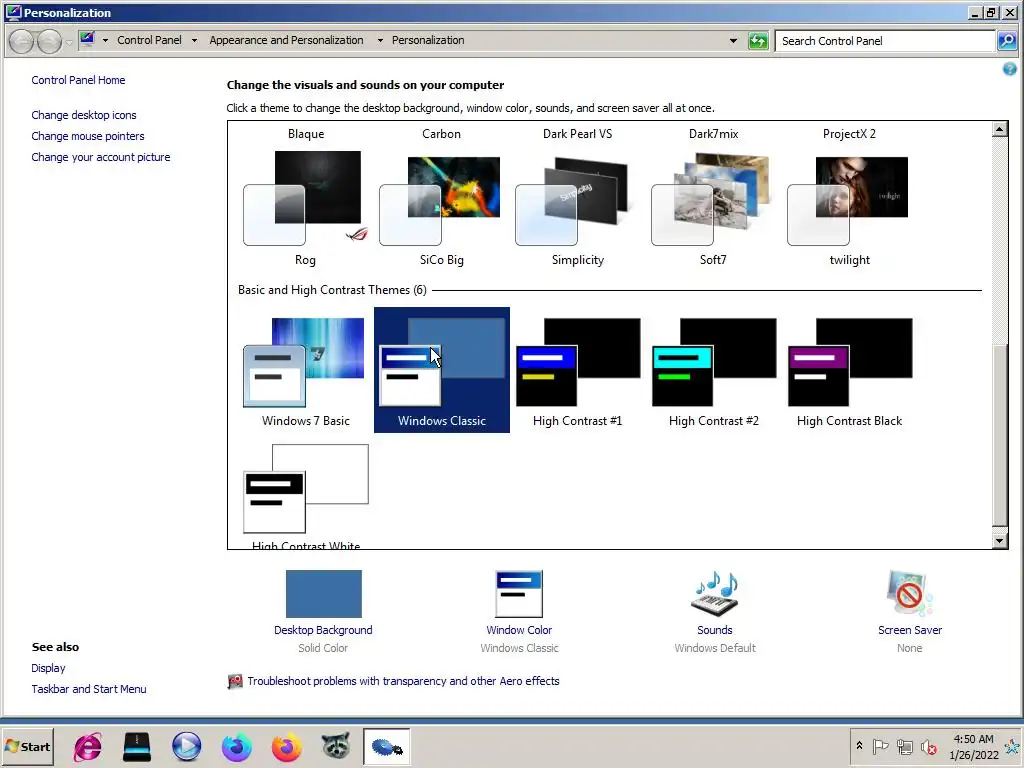
Task: Open the recent pages dropdown arrow
Action: (x=69, y=43)
